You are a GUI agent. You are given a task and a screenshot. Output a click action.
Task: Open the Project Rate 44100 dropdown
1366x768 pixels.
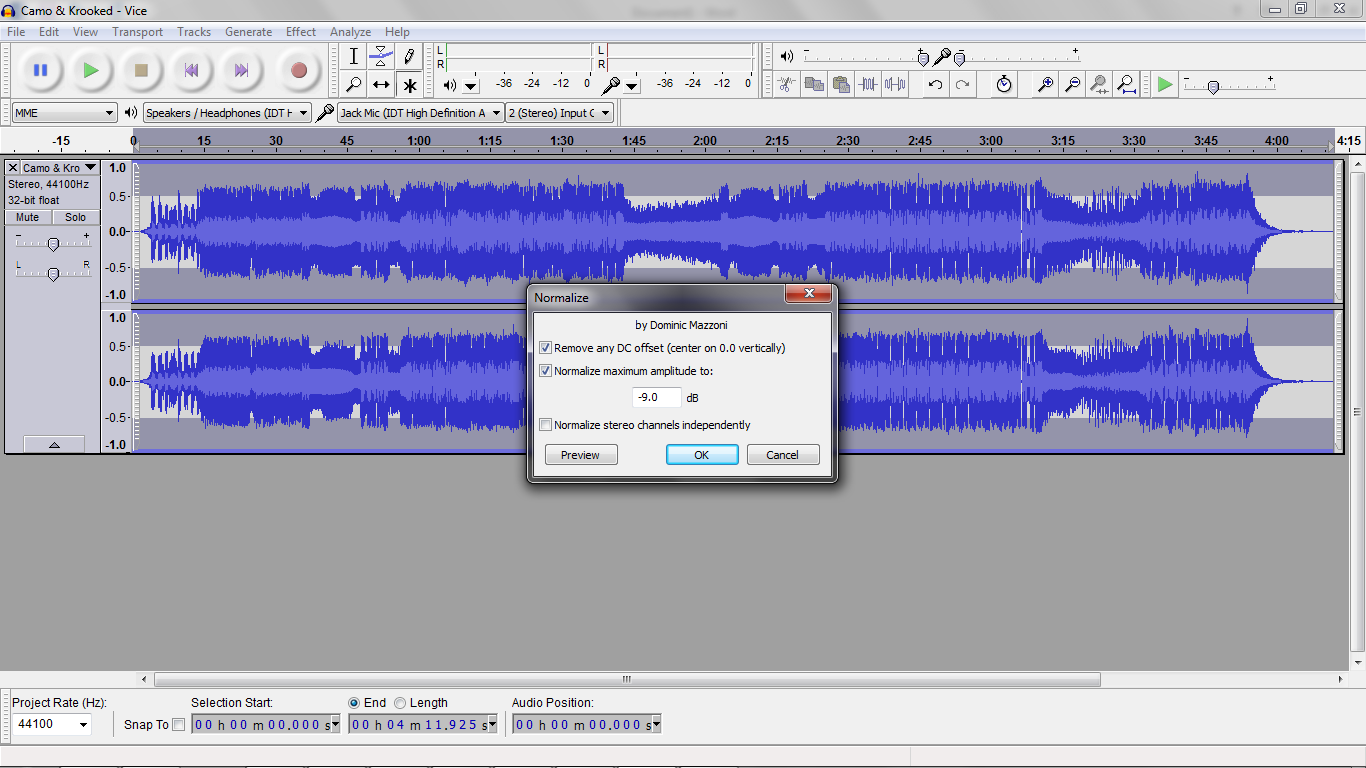point(51,724)
